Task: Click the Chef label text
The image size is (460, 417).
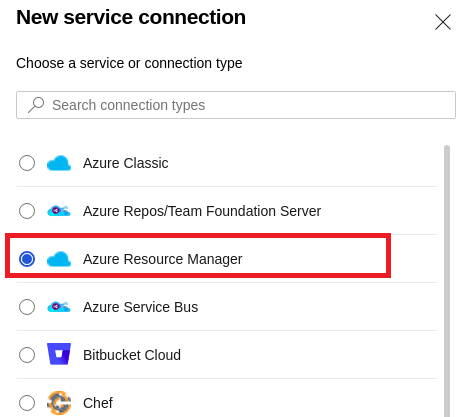Action: point(98,403)
